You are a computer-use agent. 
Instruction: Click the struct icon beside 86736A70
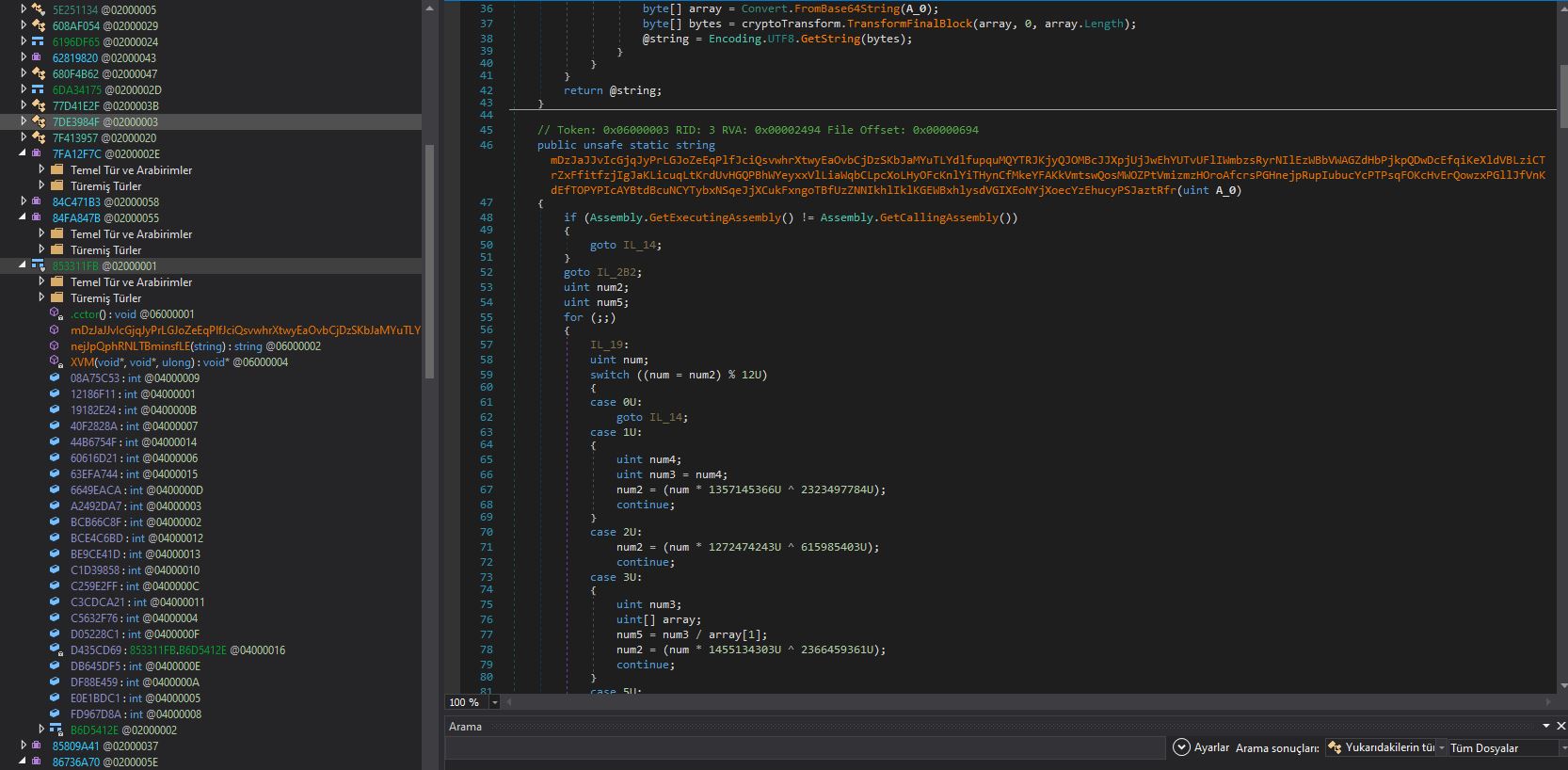click(39, 762)
